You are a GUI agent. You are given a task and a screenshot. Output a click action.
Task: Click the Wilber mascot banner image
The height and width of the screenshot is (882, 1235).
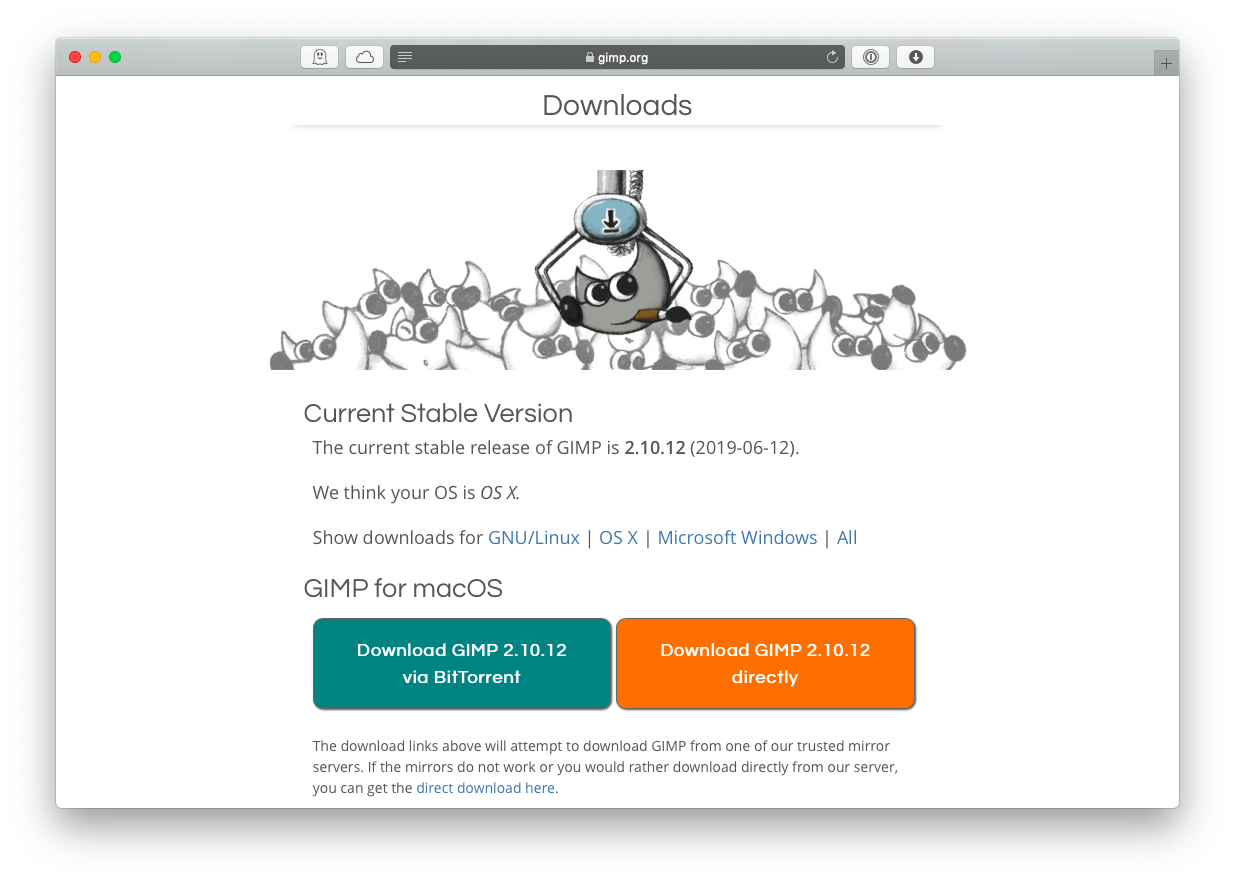click(x=617, y=270)
